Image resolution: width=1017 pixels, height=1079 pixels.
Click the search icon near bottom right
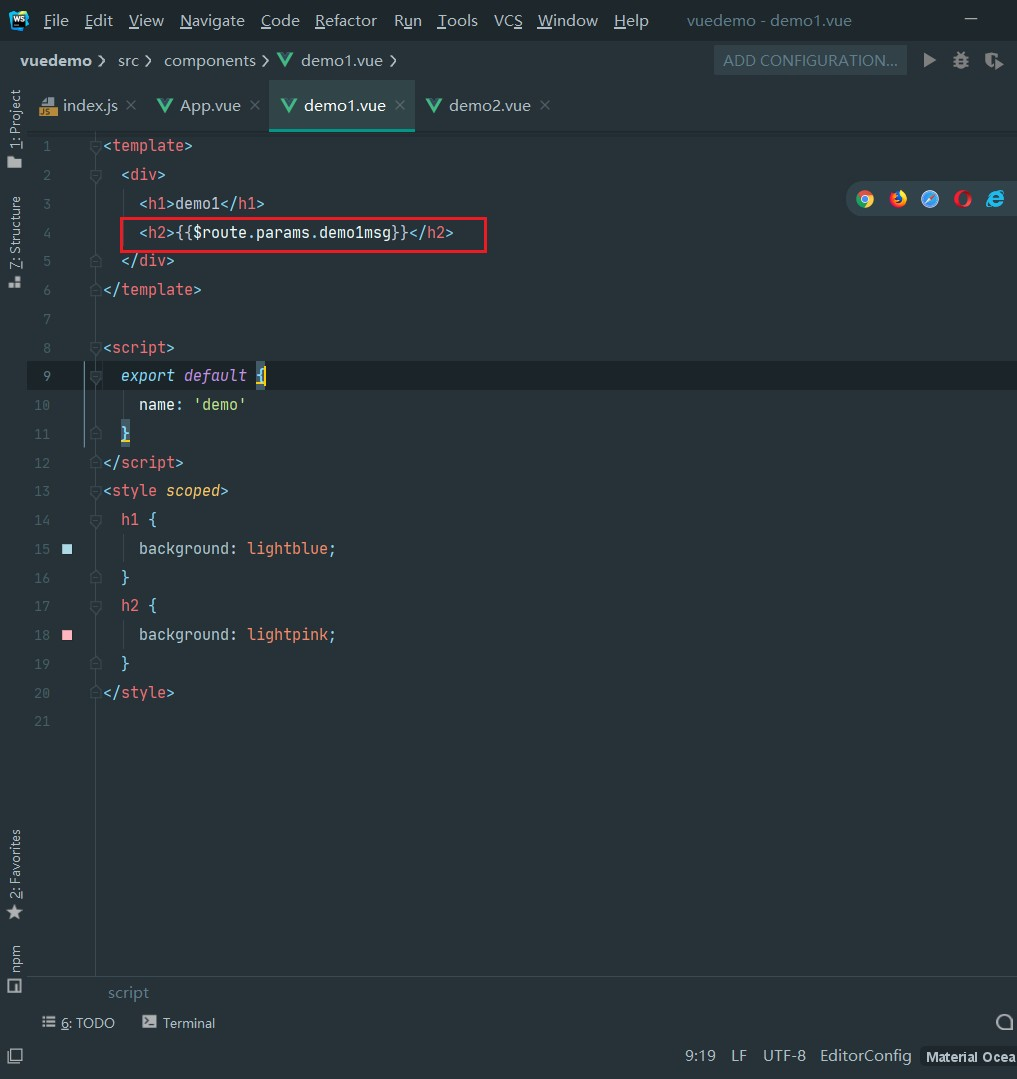(1005, 1023)
